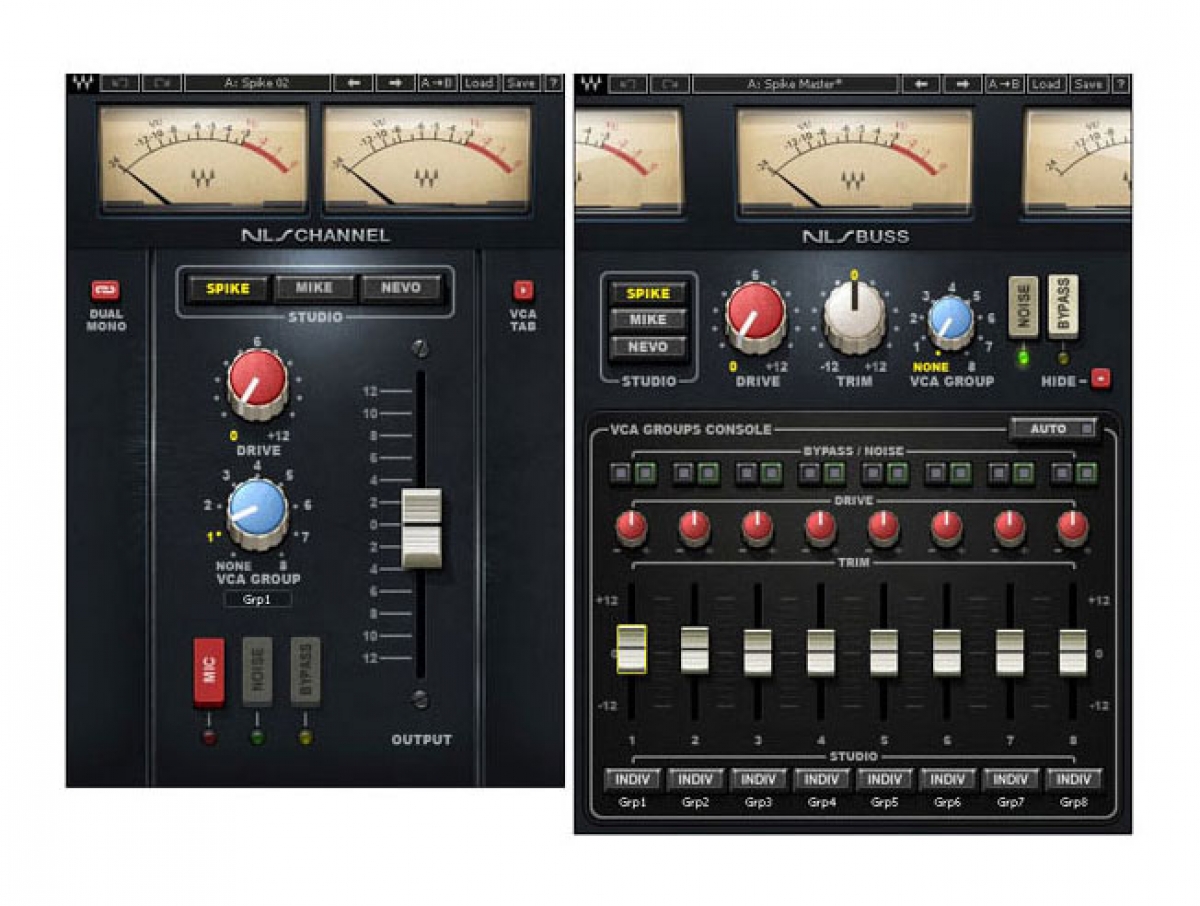Open the INDIV studio selector for Grp1

pyautogui.click(x=633, y=779)
